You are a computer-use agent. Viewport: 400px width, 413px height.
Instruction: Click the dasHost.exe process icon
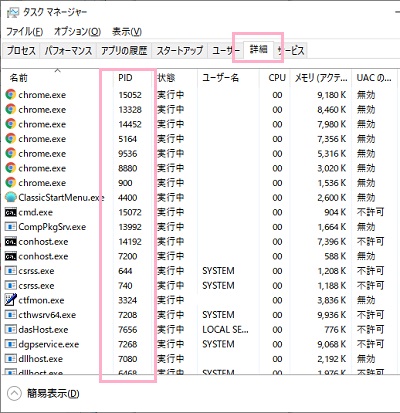pyautogui.click(x=11, y=329)
